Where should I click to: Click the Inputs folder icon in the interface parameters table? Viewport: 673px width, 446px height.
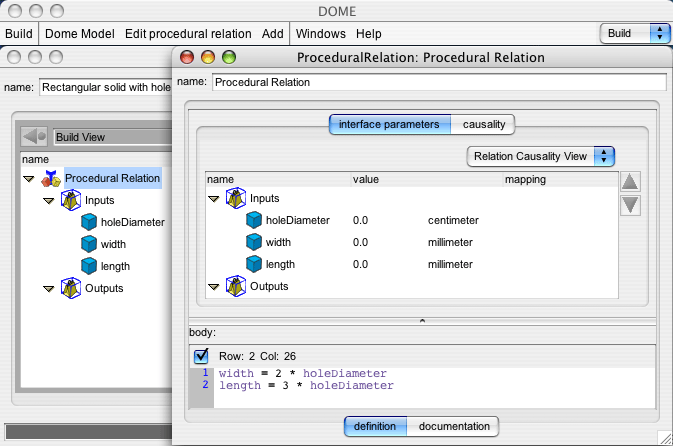236,198
